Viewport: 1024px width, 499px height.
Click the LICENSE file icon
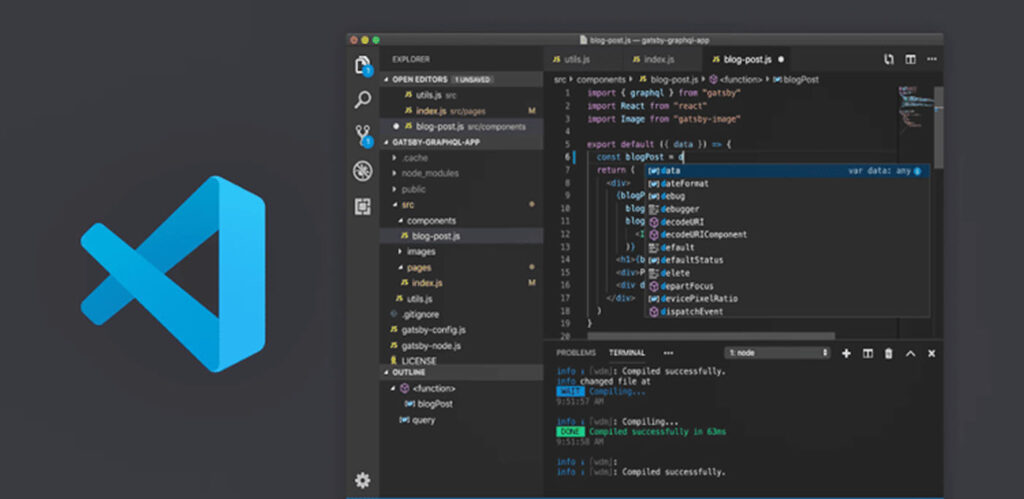coord(394,361)
